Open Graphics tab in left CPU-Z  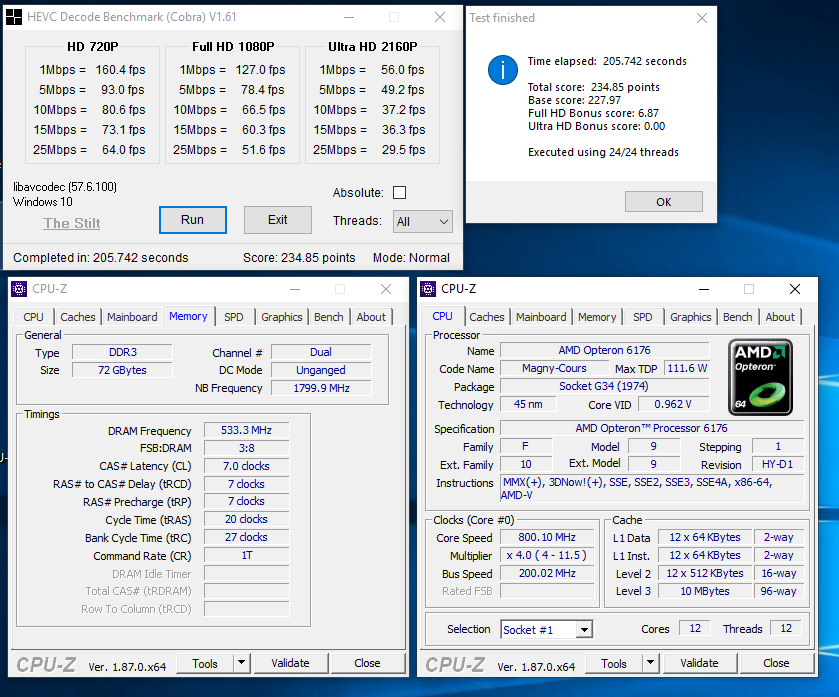coord(282,317)
